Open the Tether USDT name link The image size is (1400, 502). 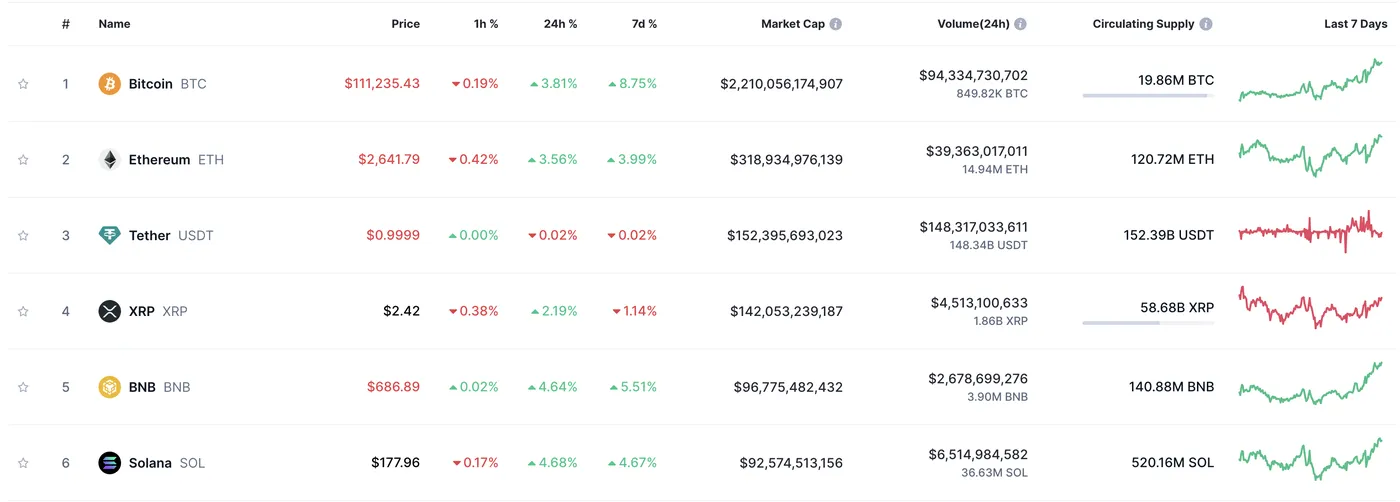(x=150, y=236)
